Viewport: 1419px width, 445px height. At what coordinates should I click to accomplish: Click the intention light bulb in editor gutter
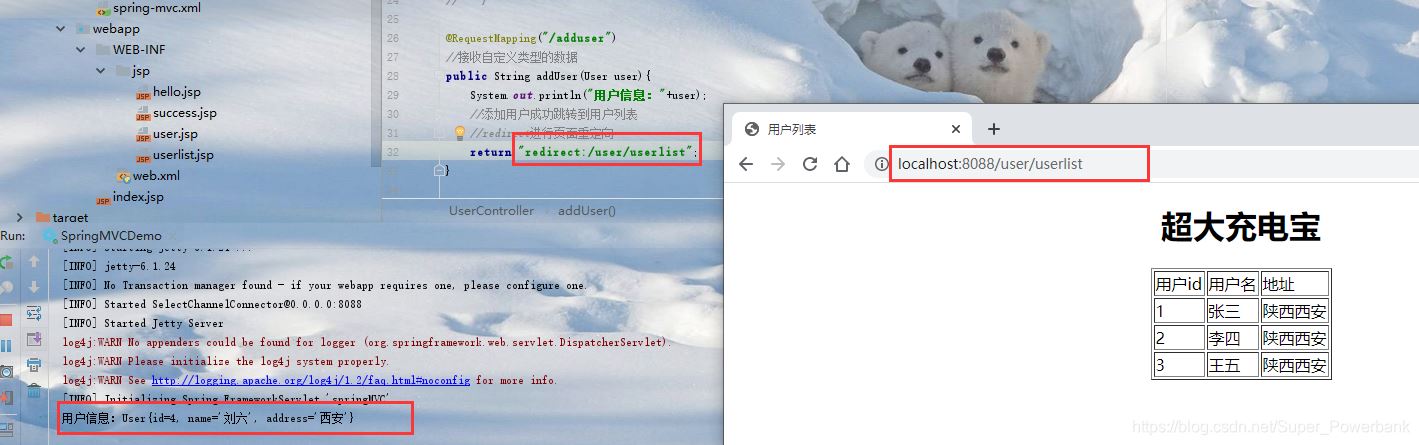coord(460,132)
